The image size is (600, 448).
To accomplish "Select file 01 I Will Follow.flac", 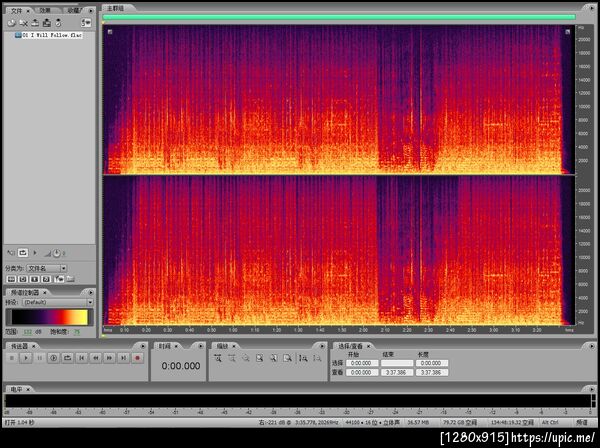I will [50, 34].
